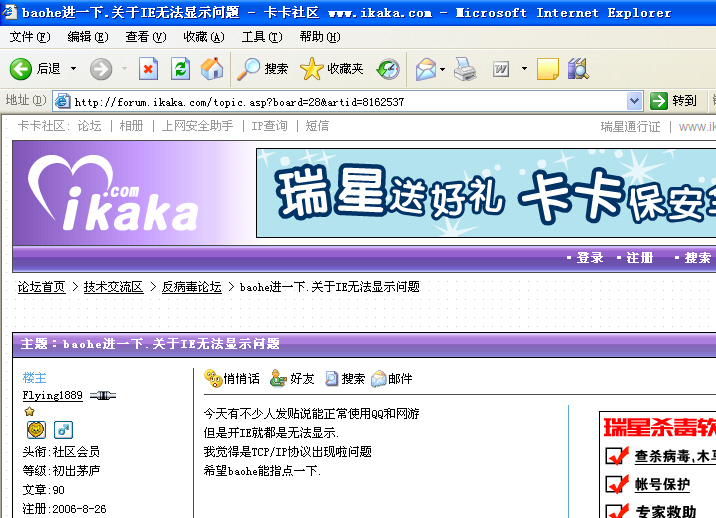Go to 论坛首页 breadcrumb
This screenshot has height=518, width=716.
coord(42,287)
